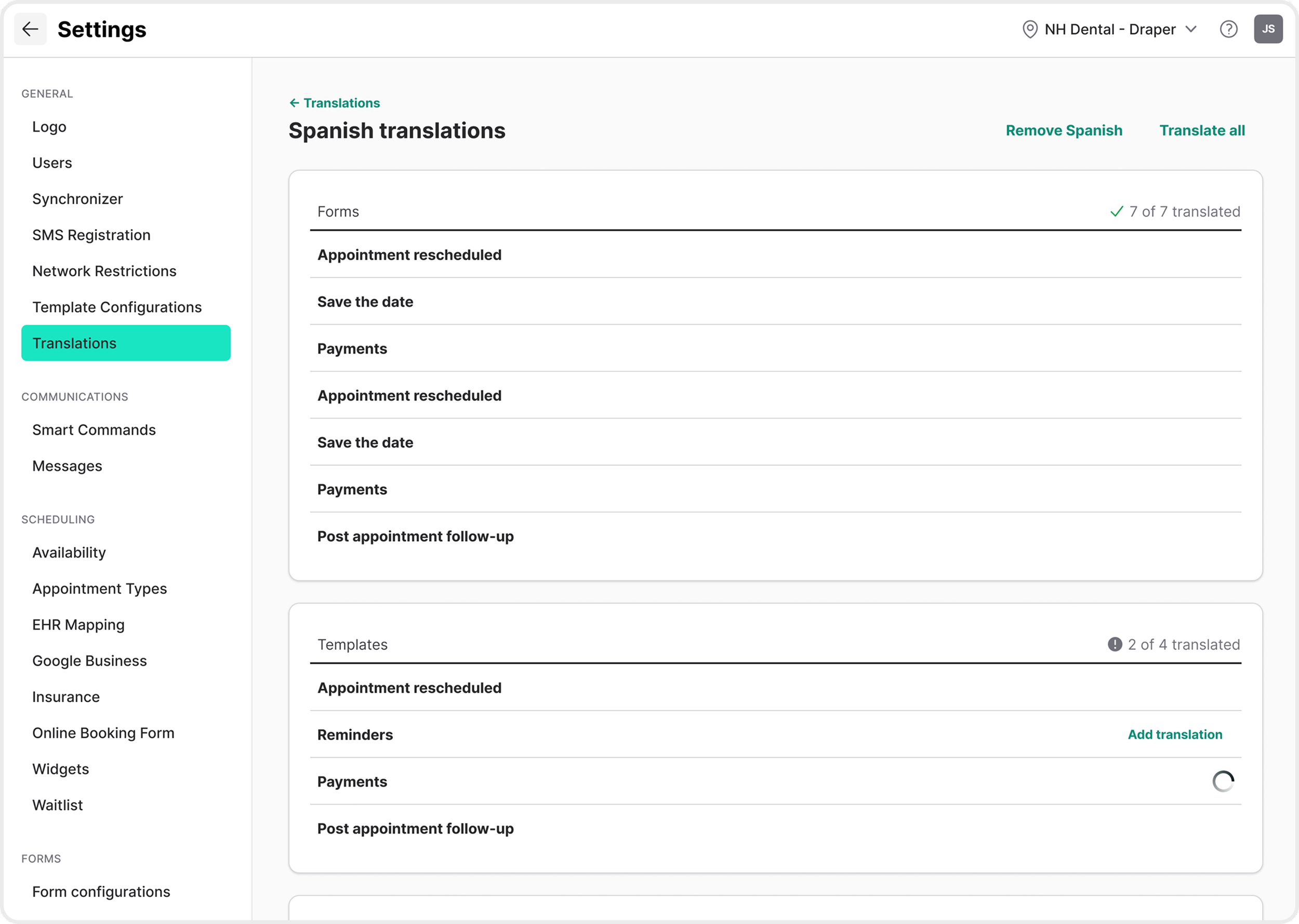
Task: Select first Appointment rescheduled row in Forms
Action: 775,255
